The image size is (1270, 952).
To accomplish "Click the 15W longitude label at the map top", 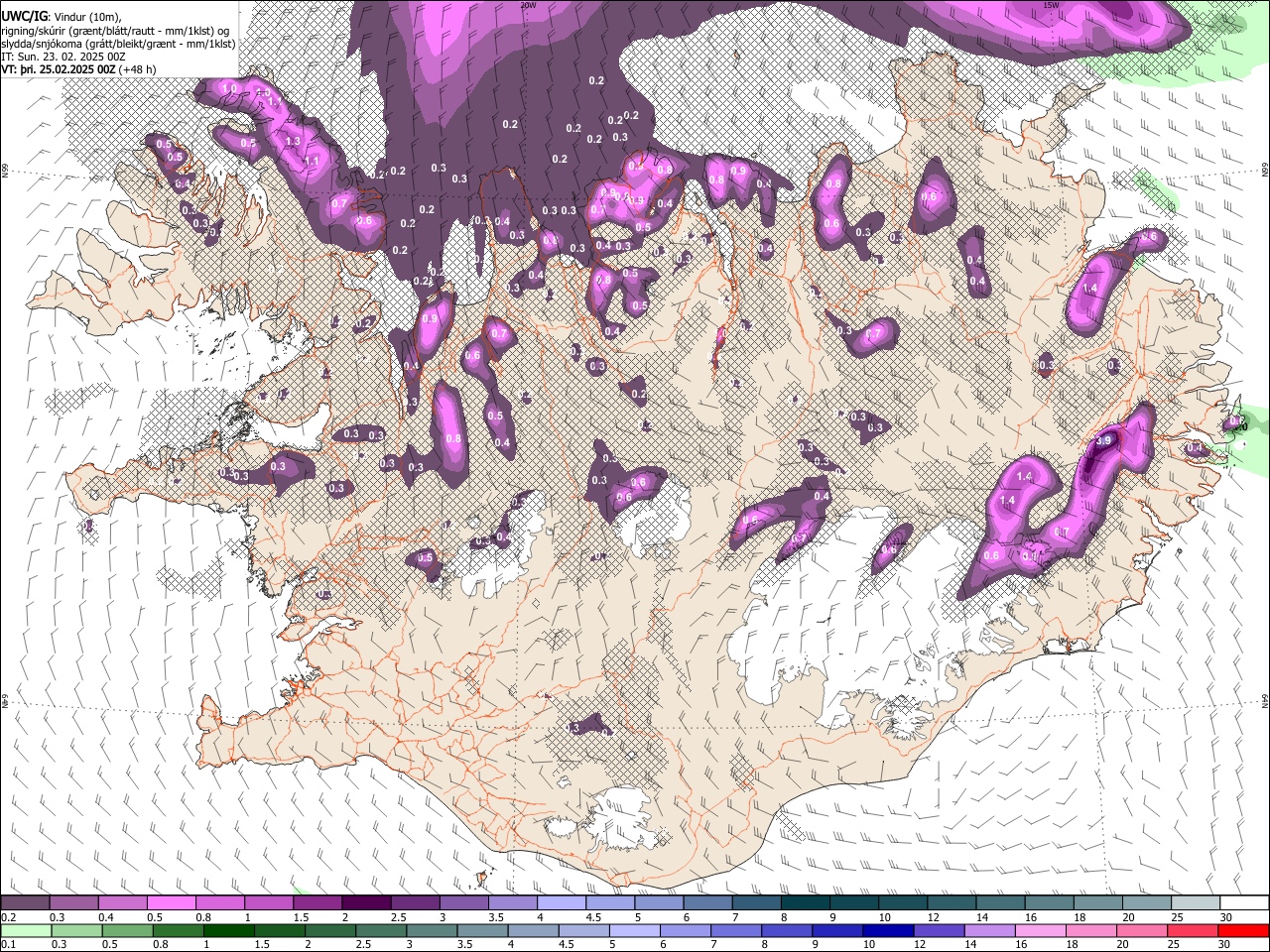I will (1051, 5).
